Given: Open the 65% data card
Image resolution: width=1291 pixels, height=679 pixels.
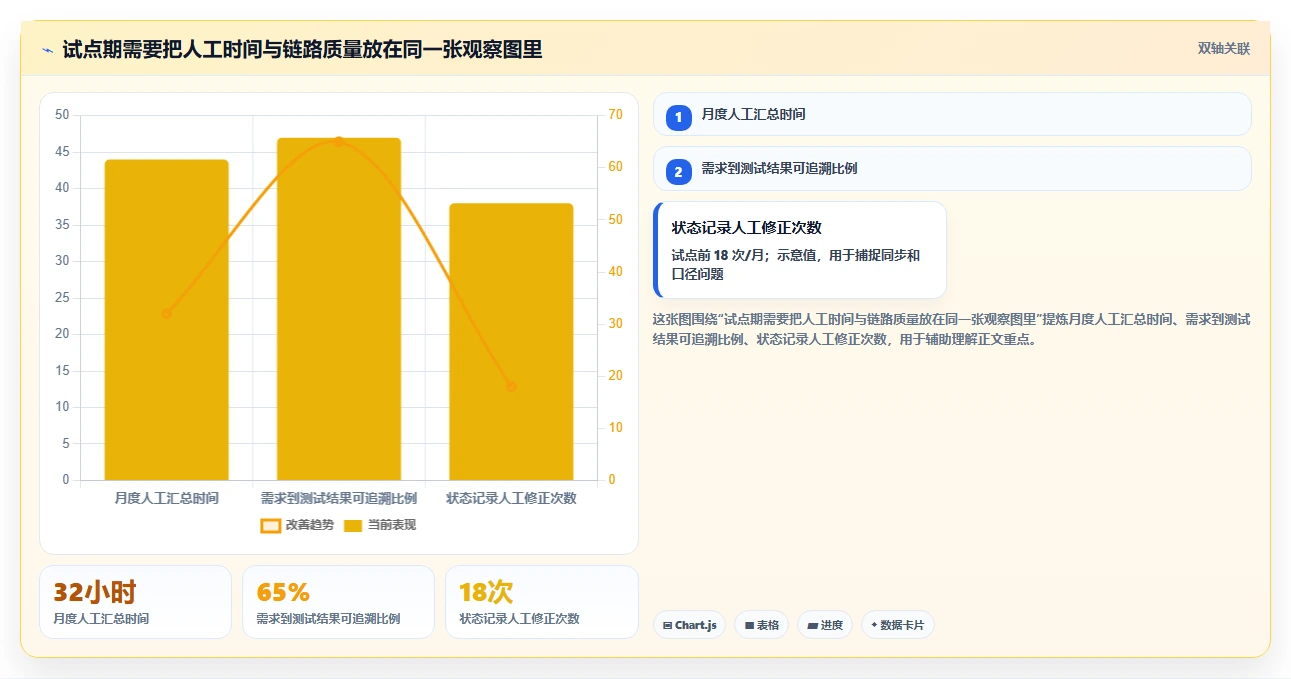Looking at the screenshot, I should (x=338, y=602).
